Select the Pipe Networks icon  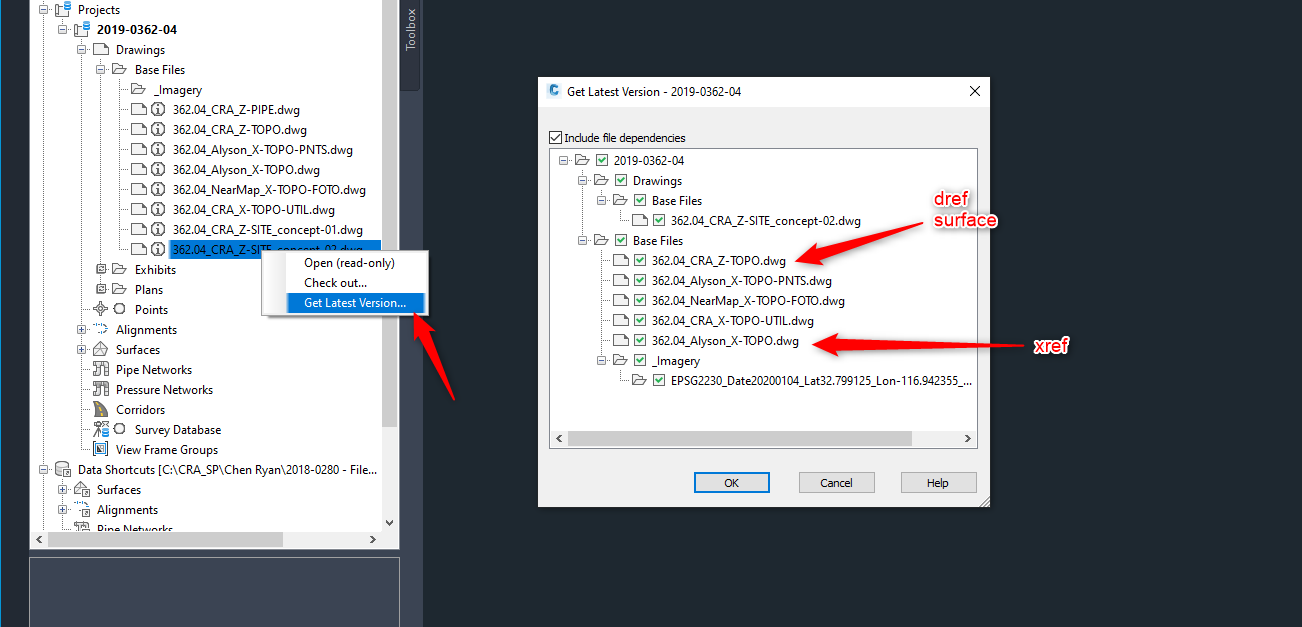[x=103, y=369]
